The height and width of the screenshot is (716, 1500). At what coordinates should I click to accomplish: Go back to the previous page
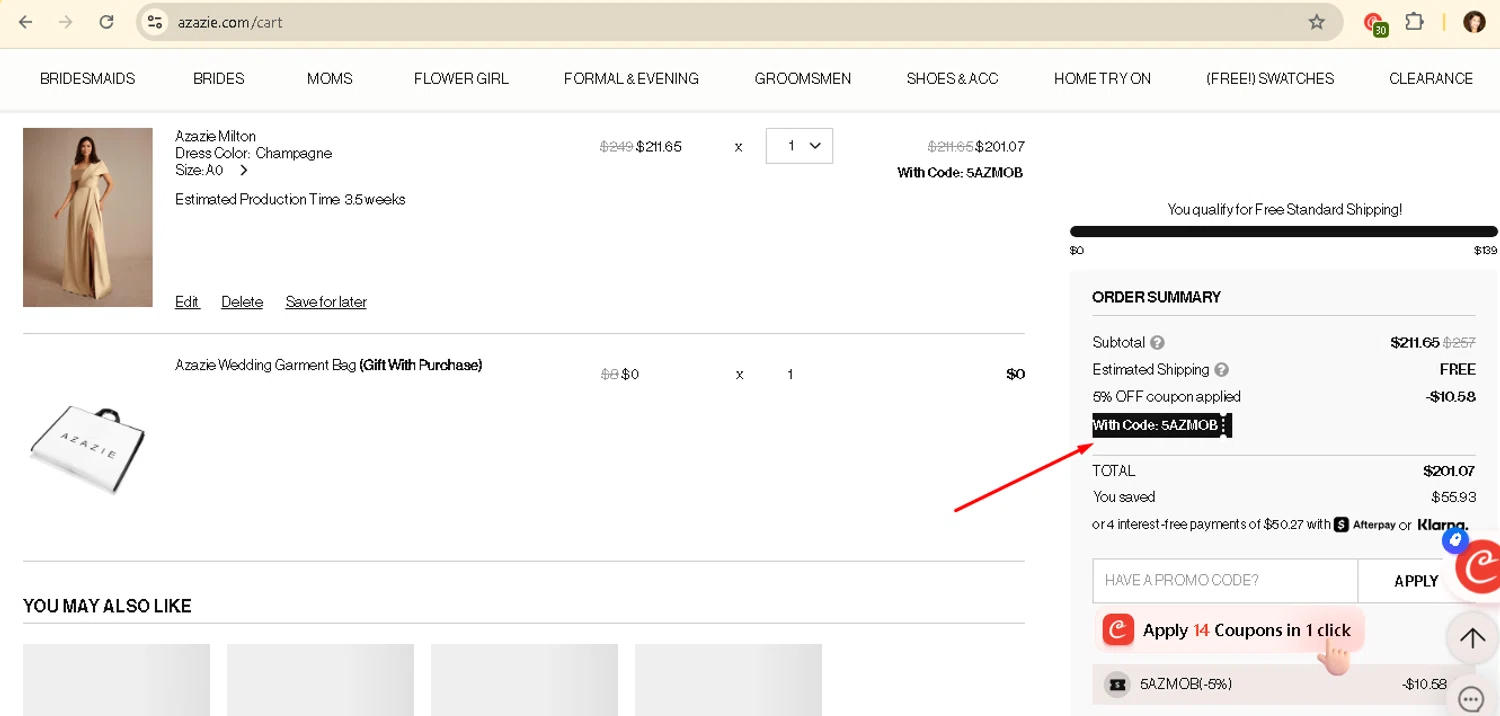26,22
